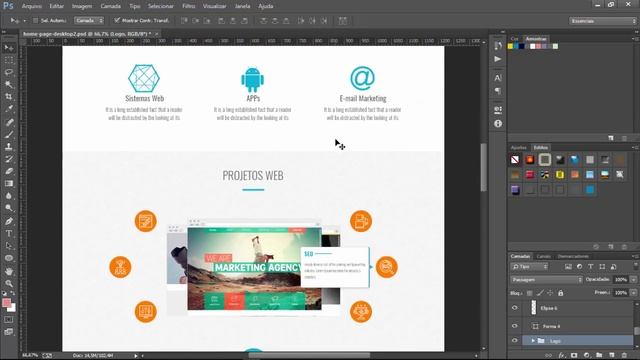Switch to the Demarcadores tab
This screenshot has width=640, height=360.
[x=573, y=256]
